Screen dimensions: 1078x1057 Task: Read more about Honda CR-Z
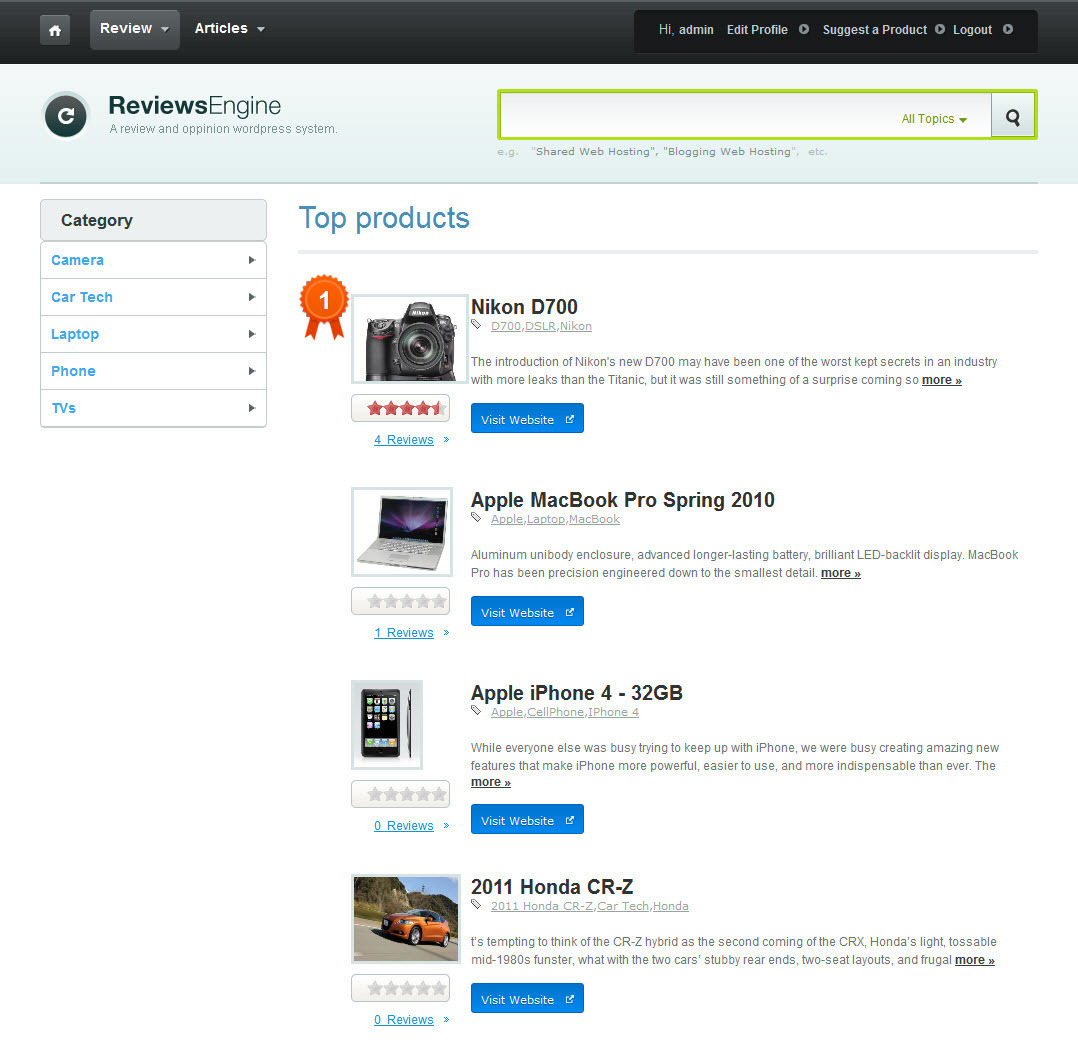pyautogui.click(x=974, y=960)
